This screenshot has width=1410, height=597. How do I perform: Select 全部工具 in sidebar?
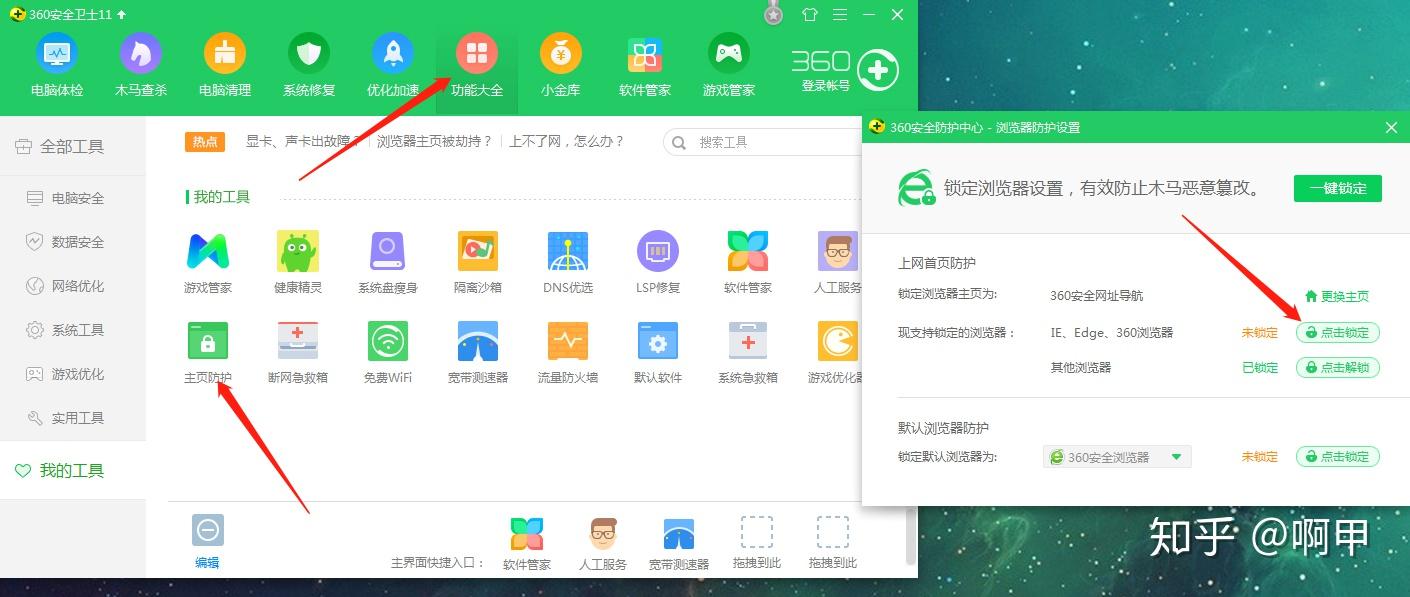tap(73, 146)
